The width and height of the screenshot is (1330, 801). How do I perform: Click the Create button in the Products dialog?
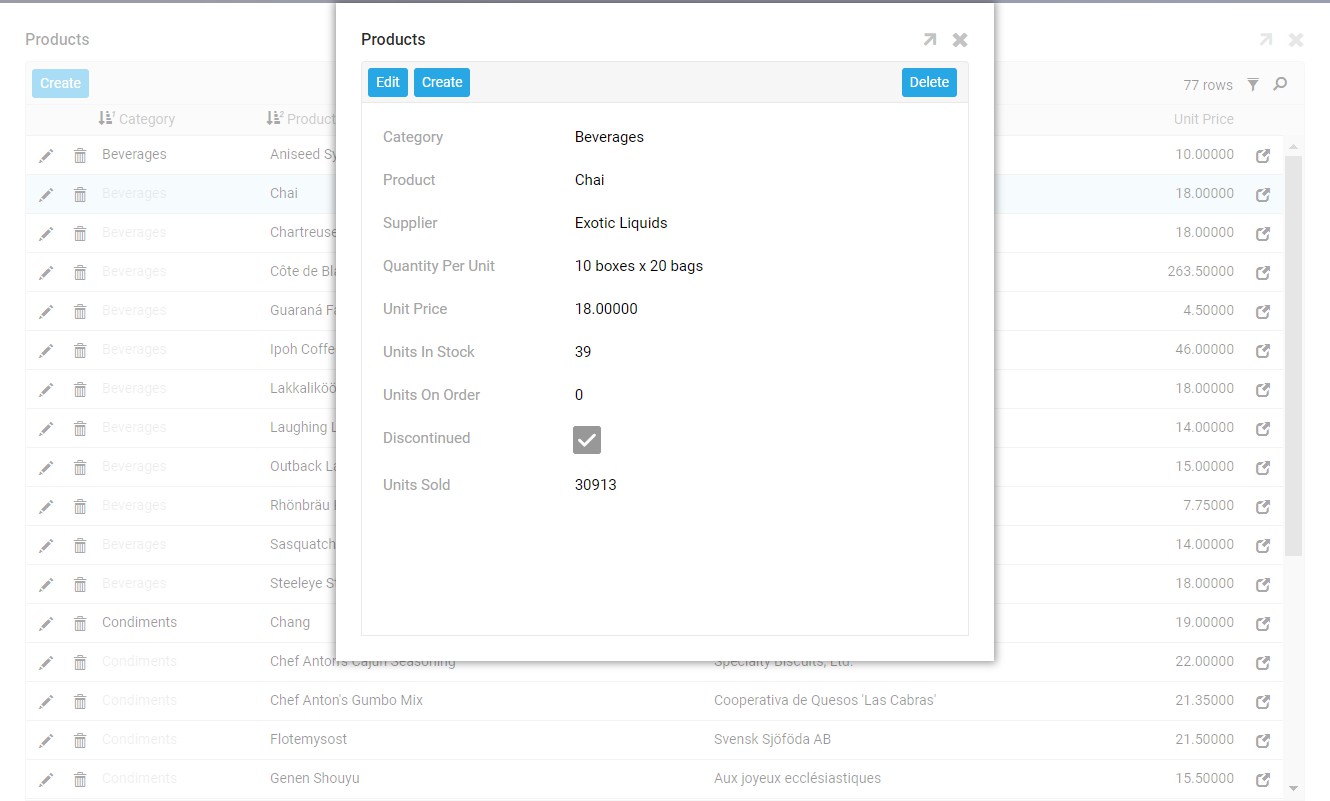tap(441, 82)
